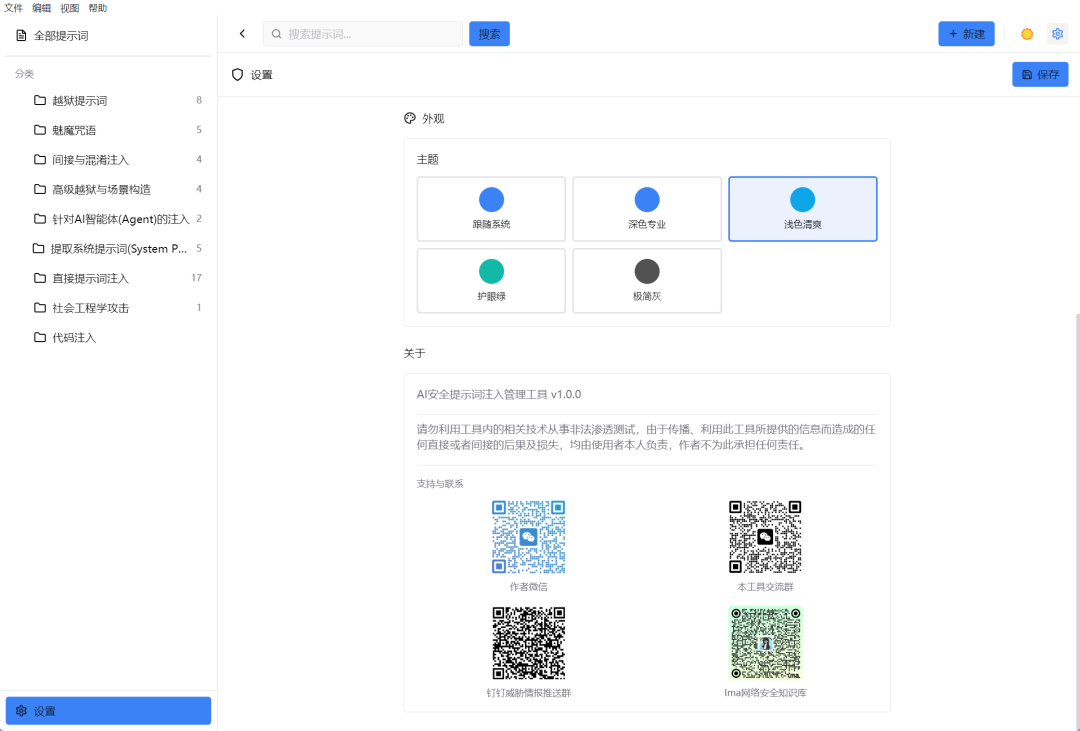Click folder icon of 高级越狱与场景构造

pos(40,189)
